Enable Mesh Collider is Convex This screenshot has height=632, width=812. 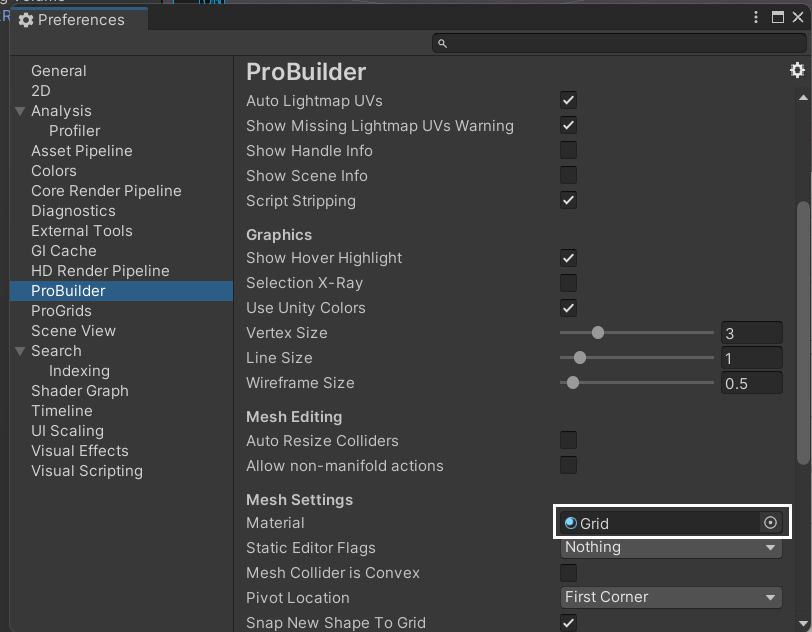click(568, 573)
